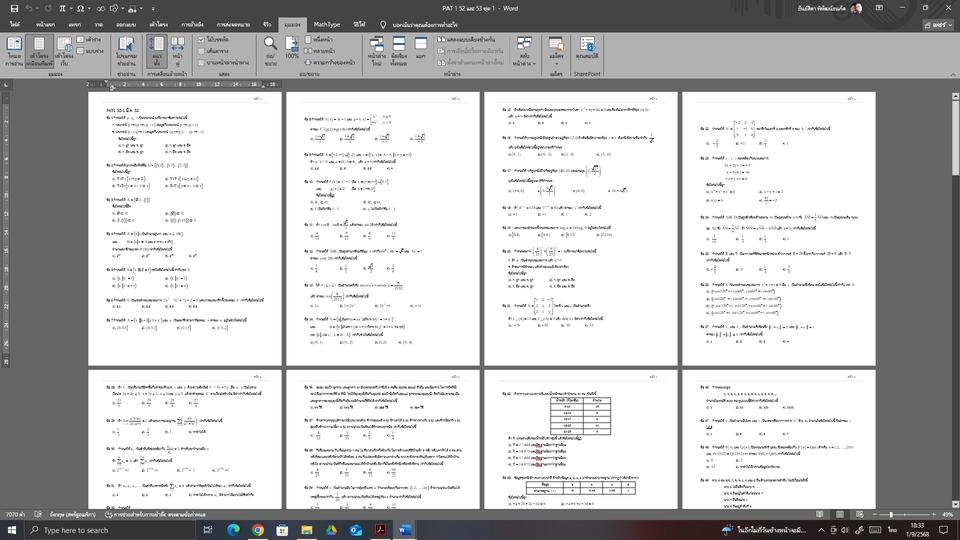
Task: Open the File tab
Action: 15,22
